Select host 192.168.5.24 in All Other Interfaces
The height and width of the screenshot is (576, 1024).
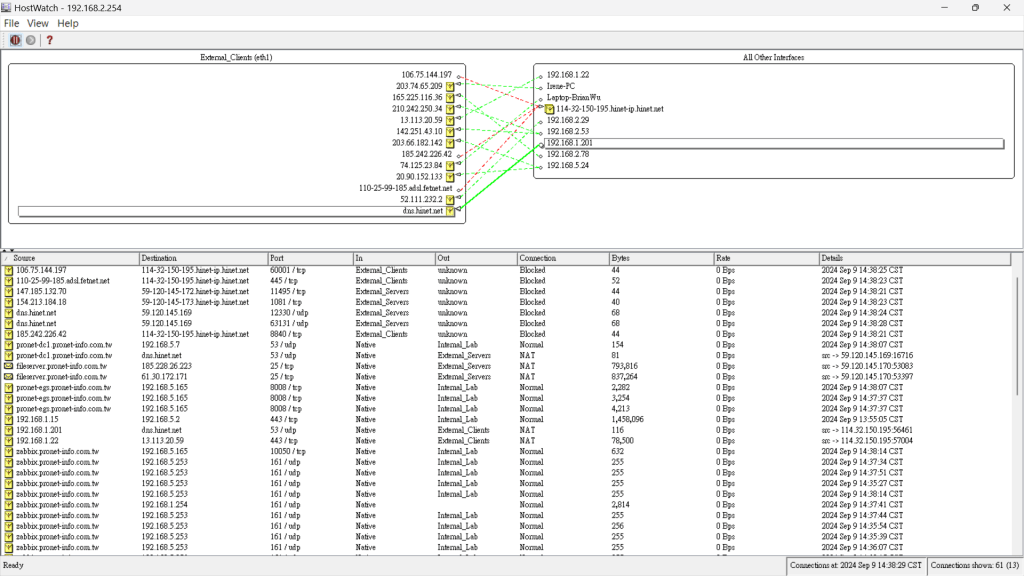[568, 166]
